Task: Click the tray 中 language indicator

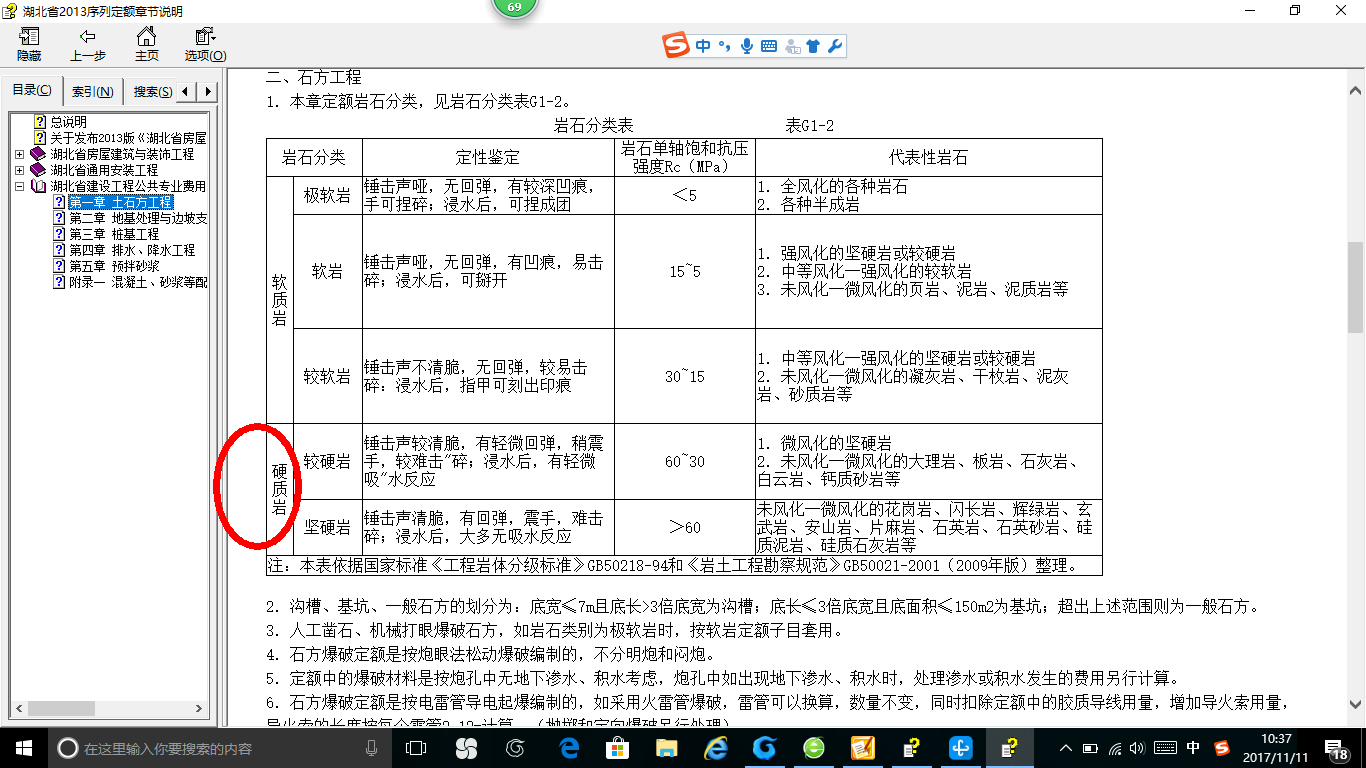Action: pos(1193,748)
